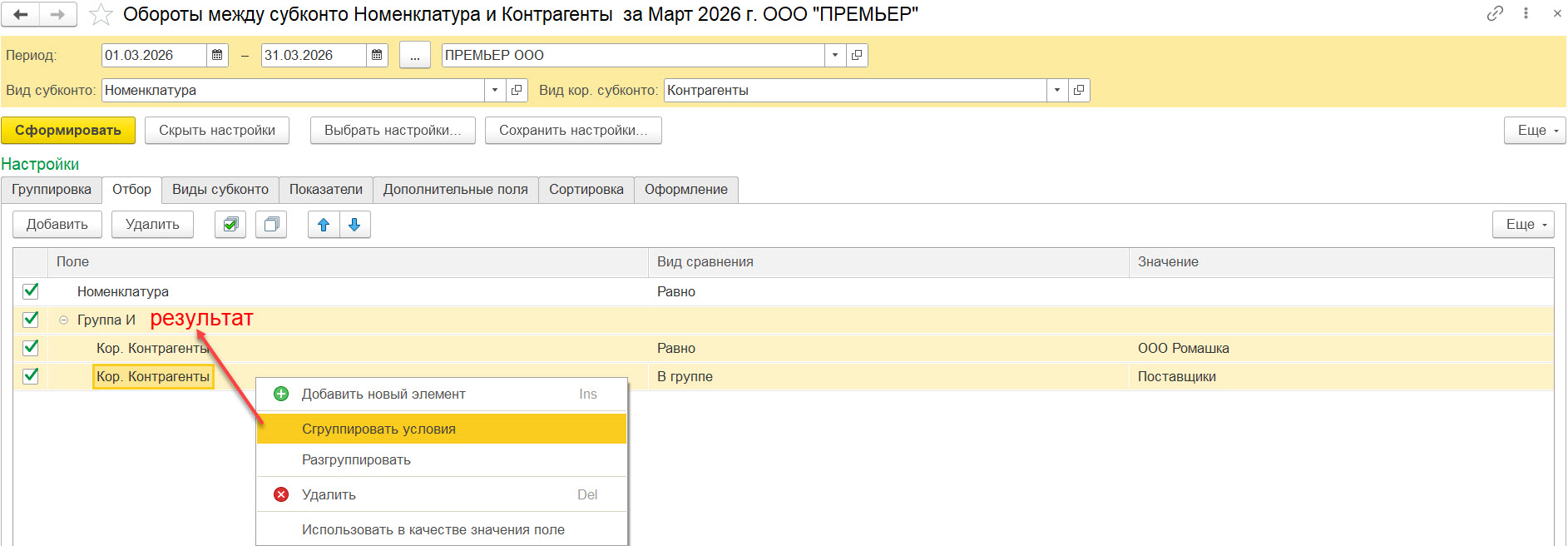Image resolution: width=1568 pixels, height=546 pixels.
Task: Copy link using the chain icon
Action: pos(1495,13)
